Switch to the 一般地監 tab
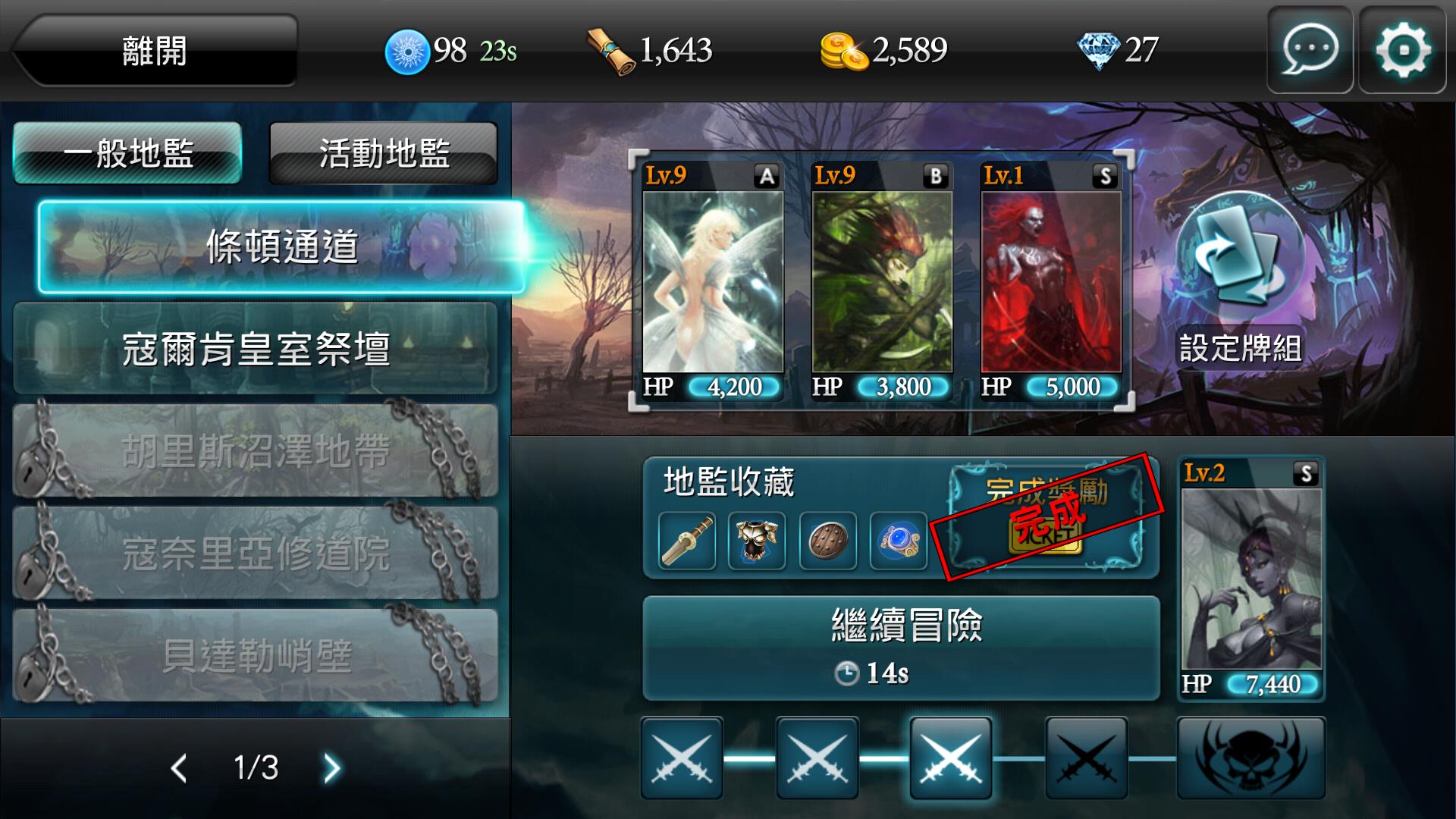This screenshot has width=1456, height=819. pos(127,153)
